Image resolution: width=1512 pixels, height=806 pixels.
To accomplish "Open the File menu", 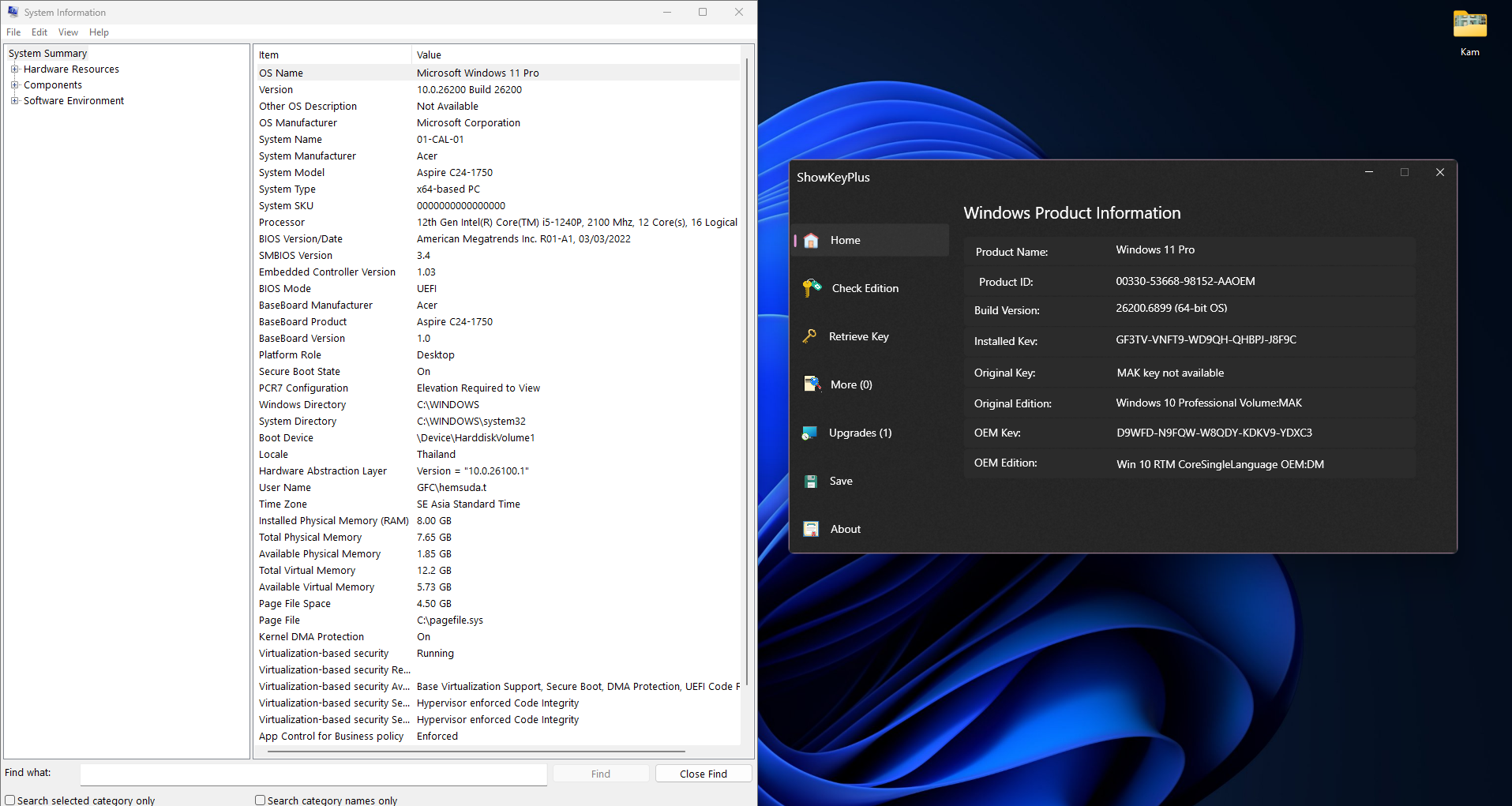I will click(x=13, y=32).
